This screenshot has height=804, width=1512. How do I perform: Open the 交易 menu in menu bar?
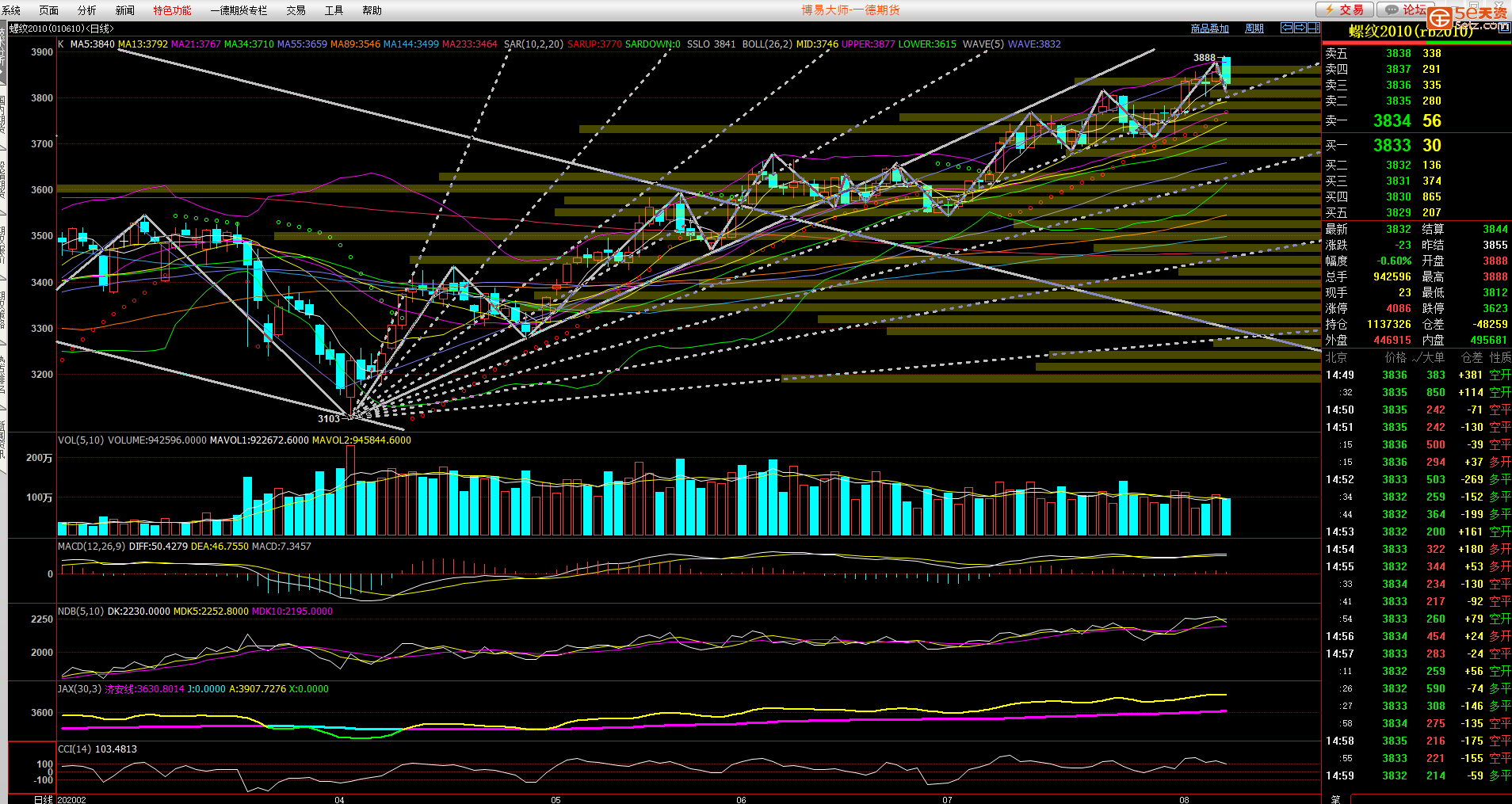click(296, 10)
